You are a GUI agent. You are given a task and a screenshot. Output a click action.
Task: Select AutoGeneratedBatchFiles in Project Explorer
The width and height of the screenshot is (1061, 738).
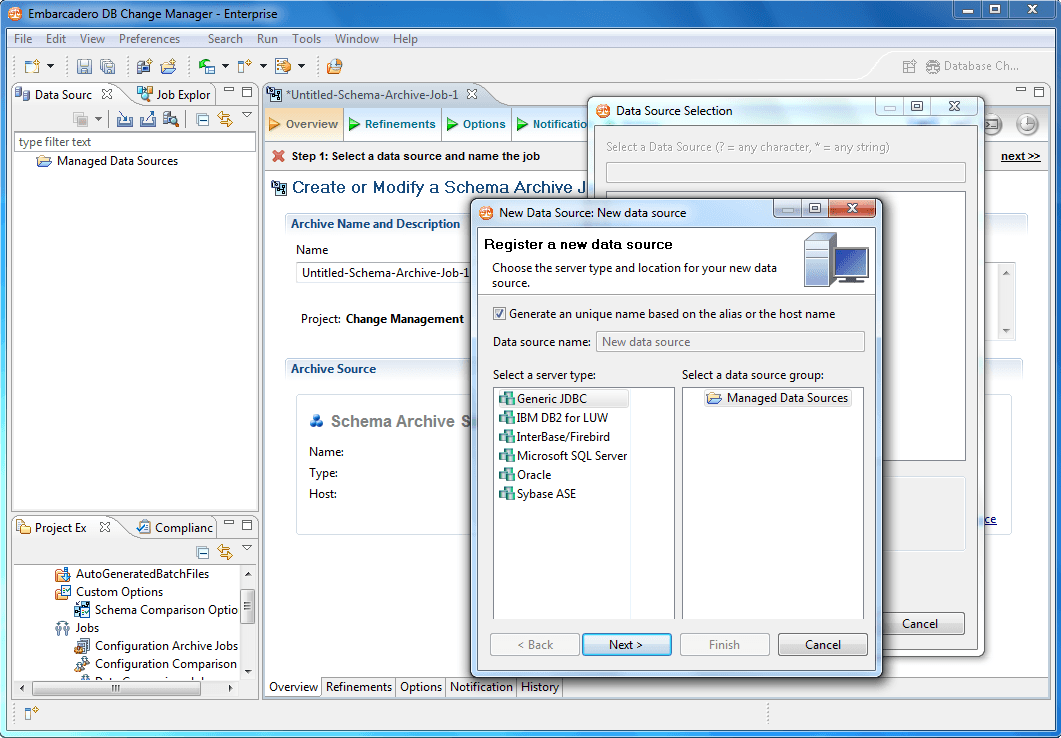tap(132, 574)
